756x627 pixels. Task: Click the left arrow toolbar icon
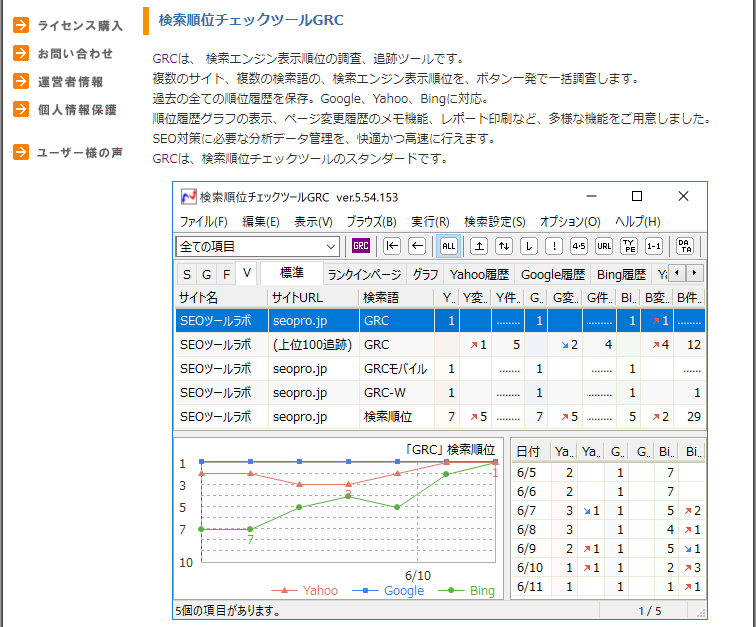417,246
